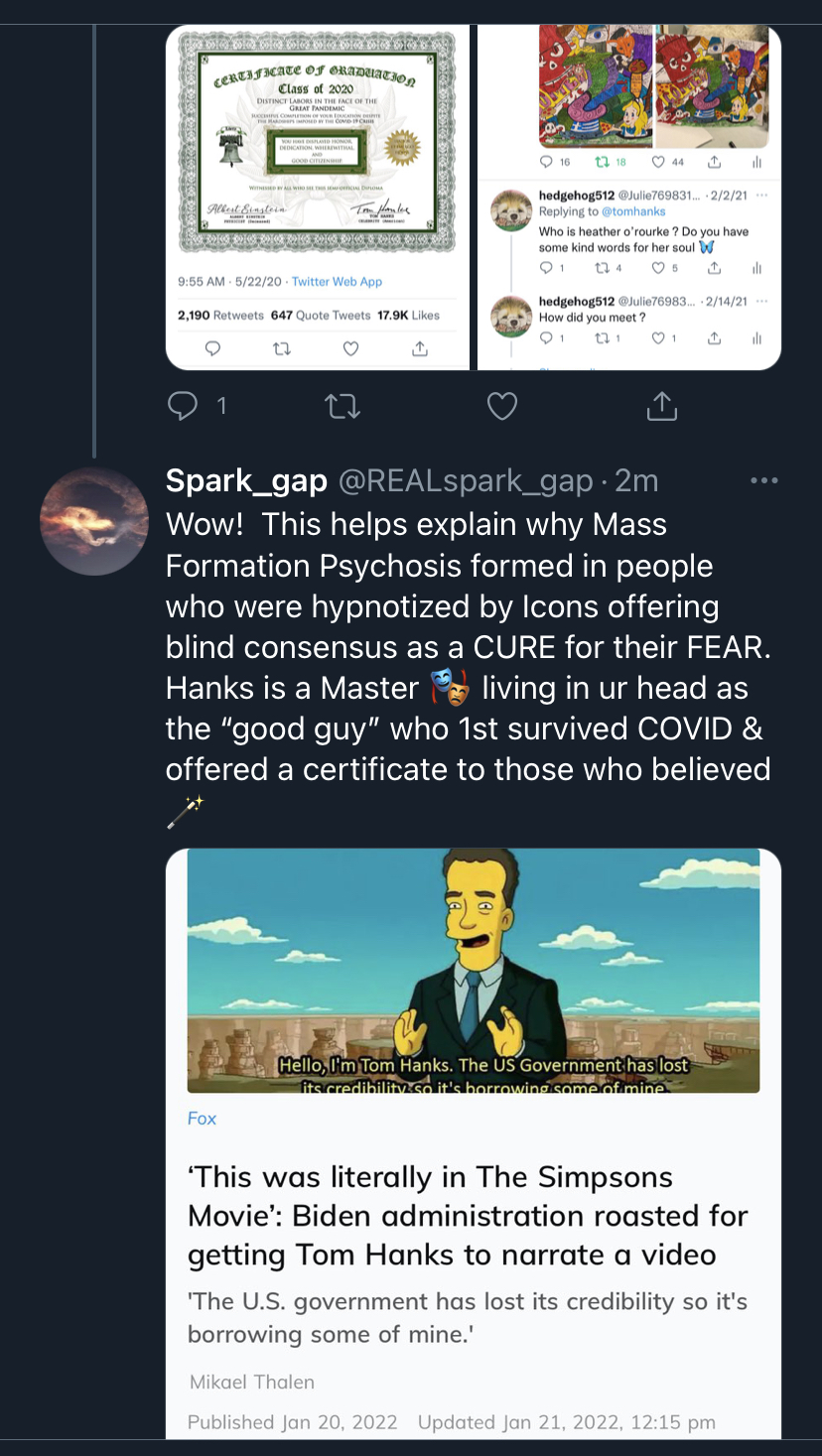Open the Spark_gap profile avatar

(93, 521)
